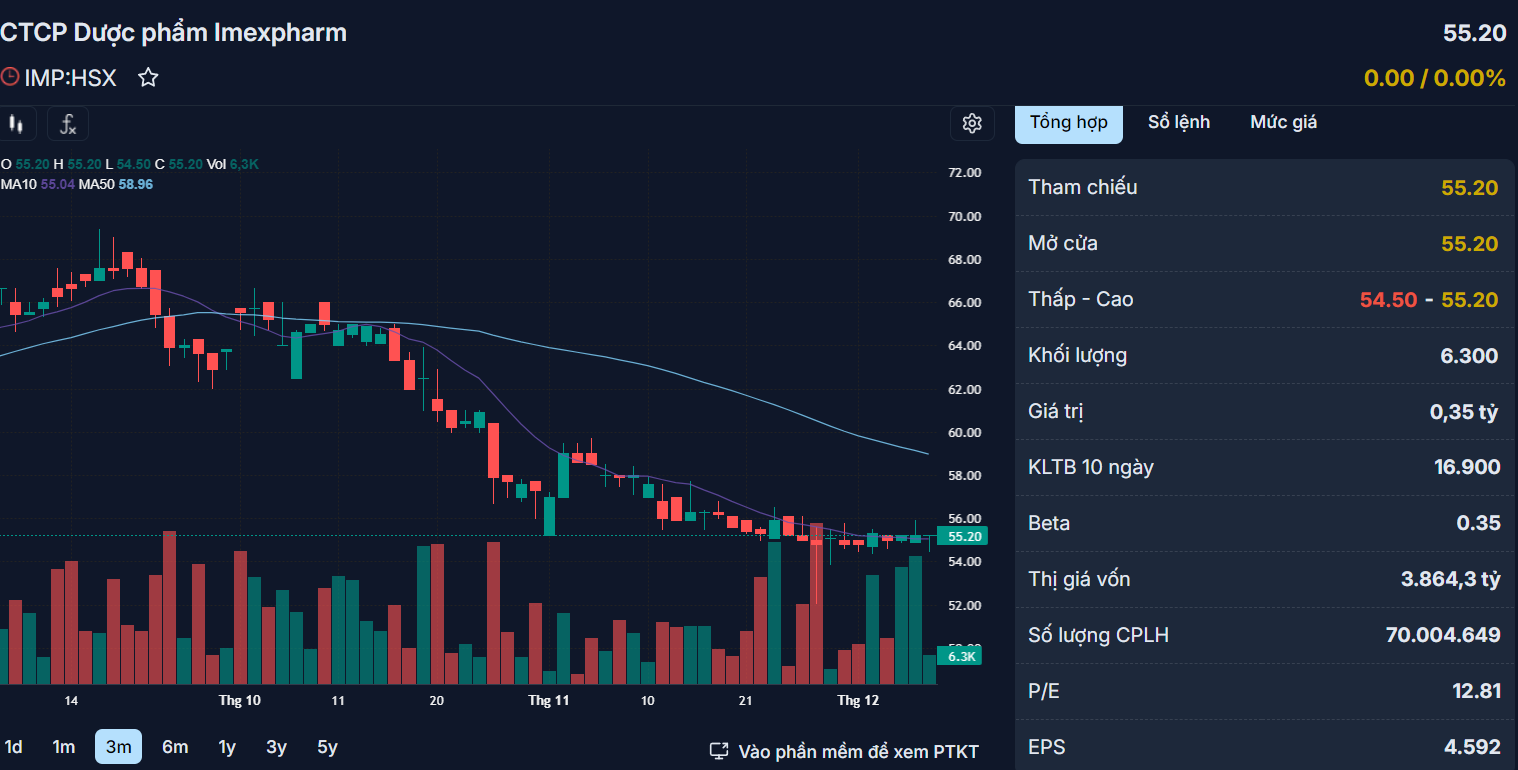Open the candlestick chart type selector
The width and height of the screenshot is (1518, 770).
(x=16, y=124)
